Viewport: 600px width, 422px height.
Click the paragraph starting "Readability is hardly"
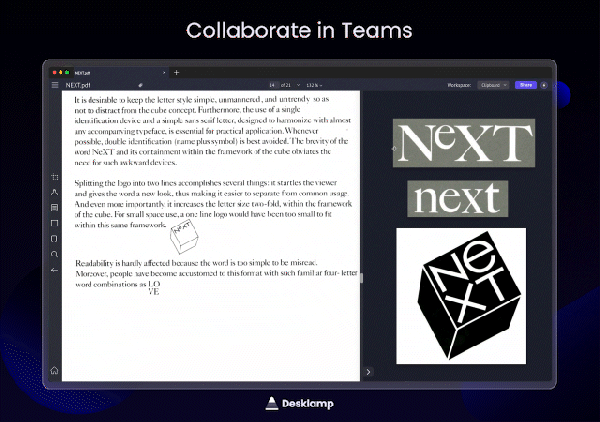(x=216, y=274)
